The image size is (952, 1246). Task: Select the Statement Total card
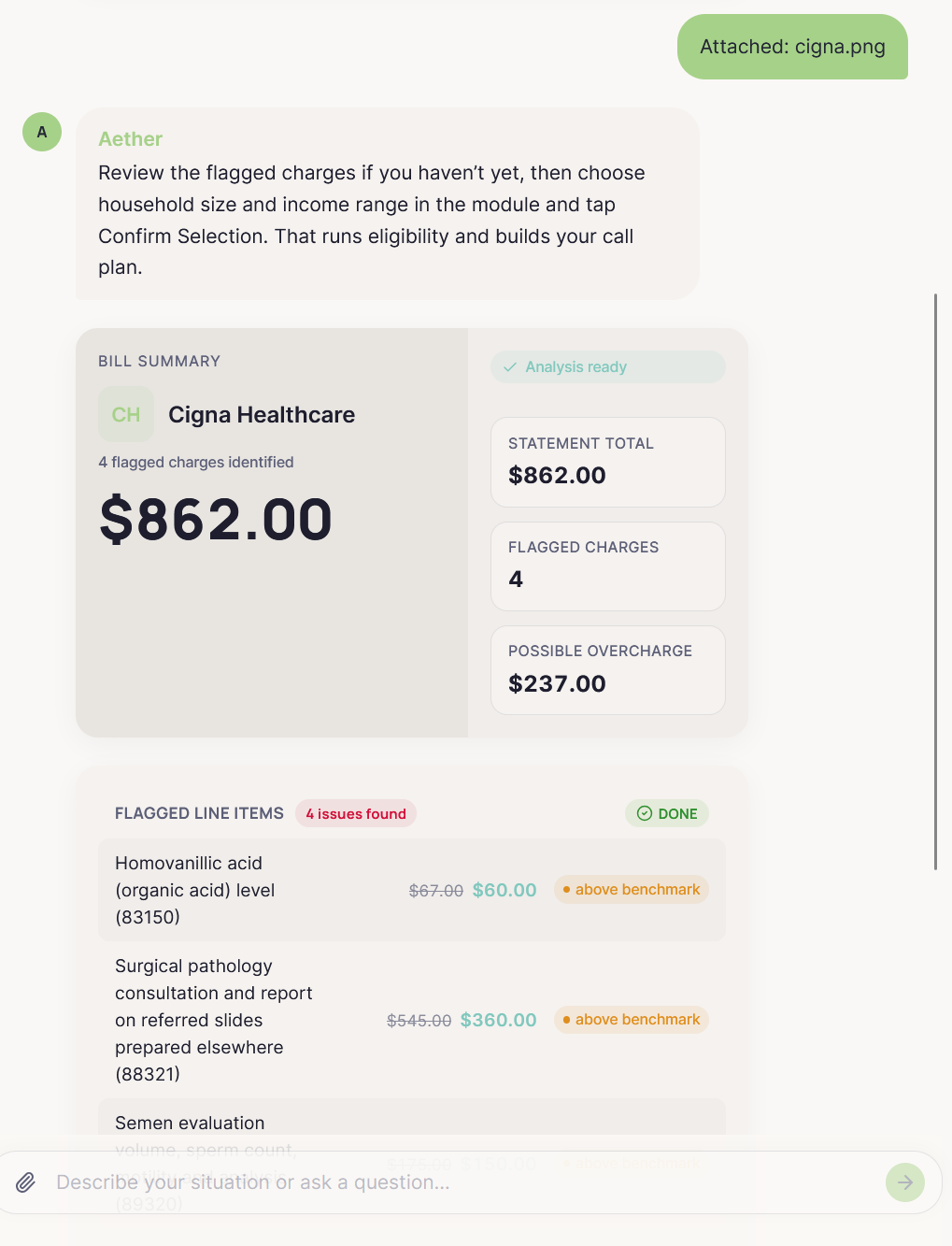coord(608,462)
